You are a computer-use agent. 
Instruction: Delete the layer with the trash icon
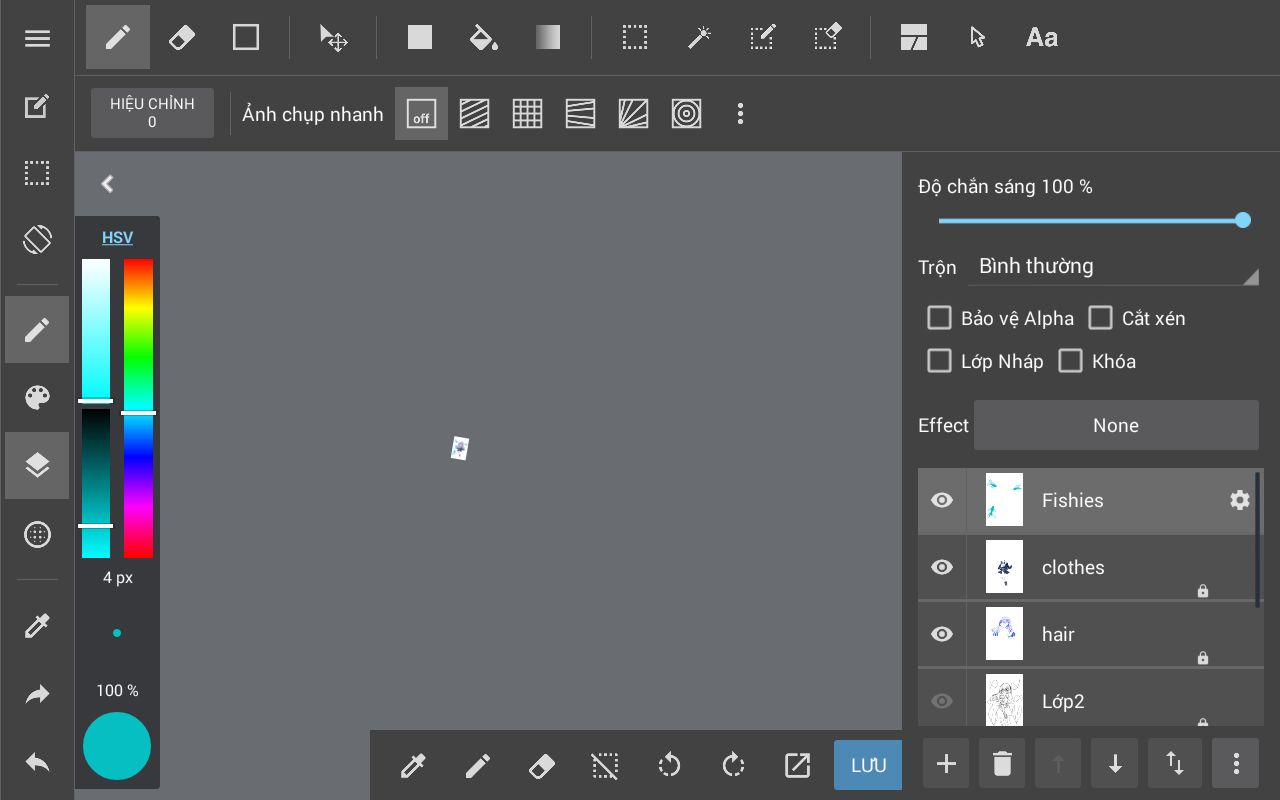pyautogui.click(x=1002, y=765)
